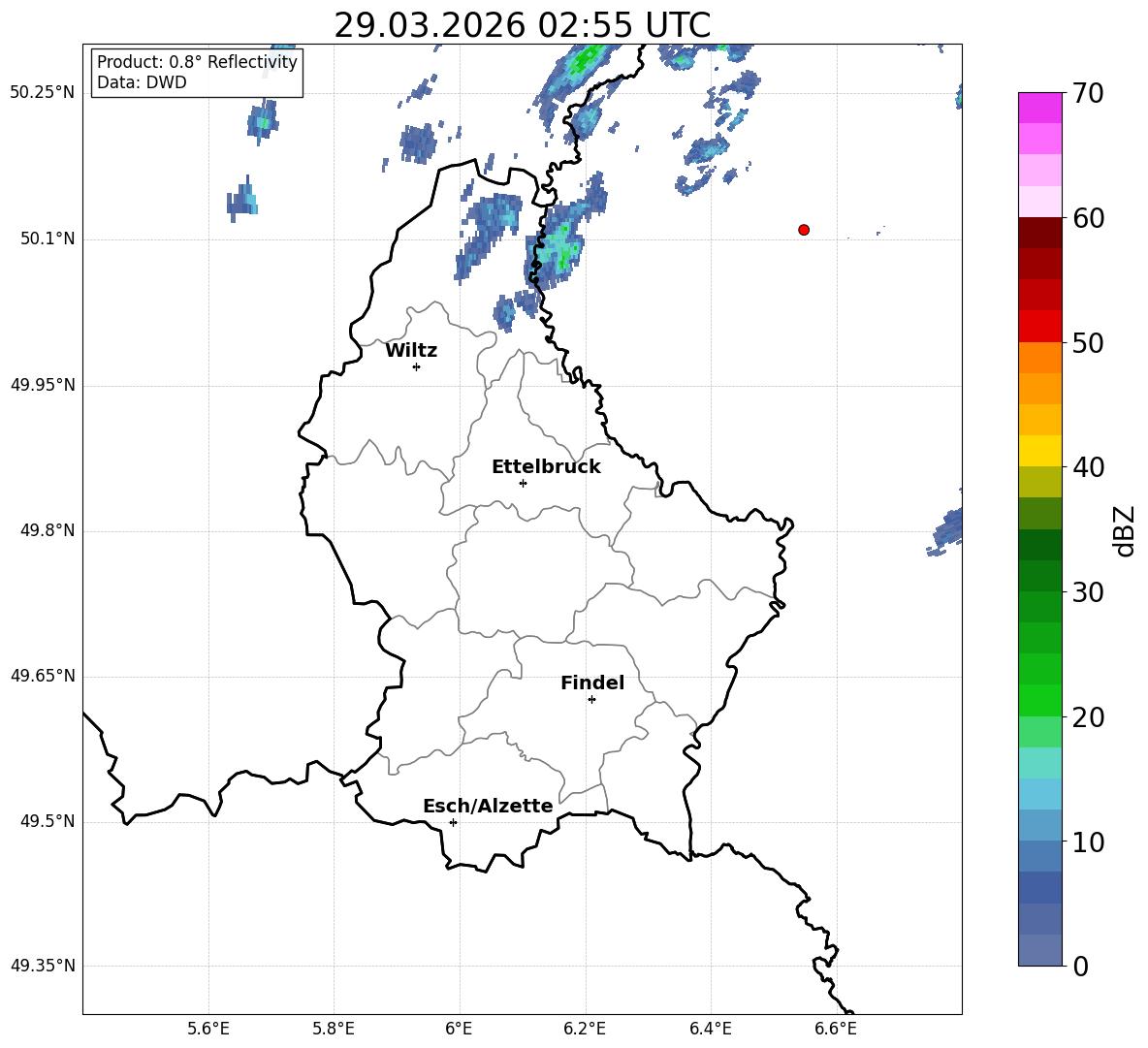Select the Ettelbruck station cross marker

[x=523, y=483]
